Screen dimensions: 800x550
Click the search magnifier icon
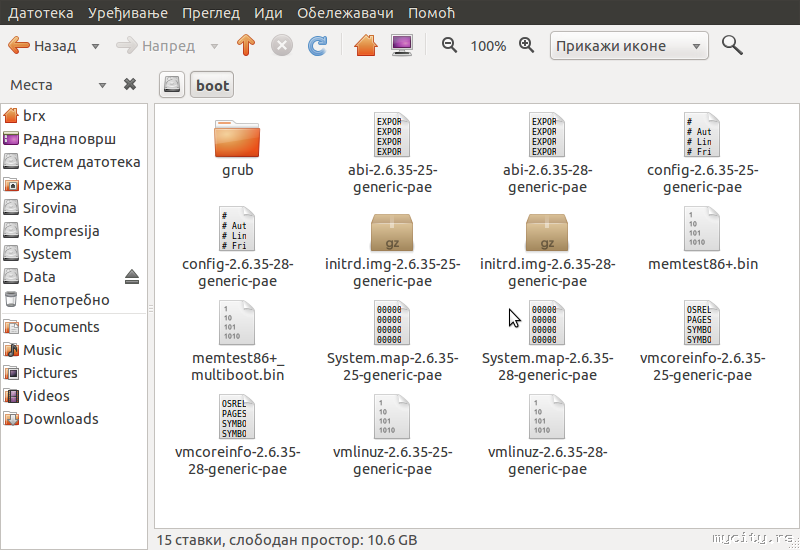(732, 45)
